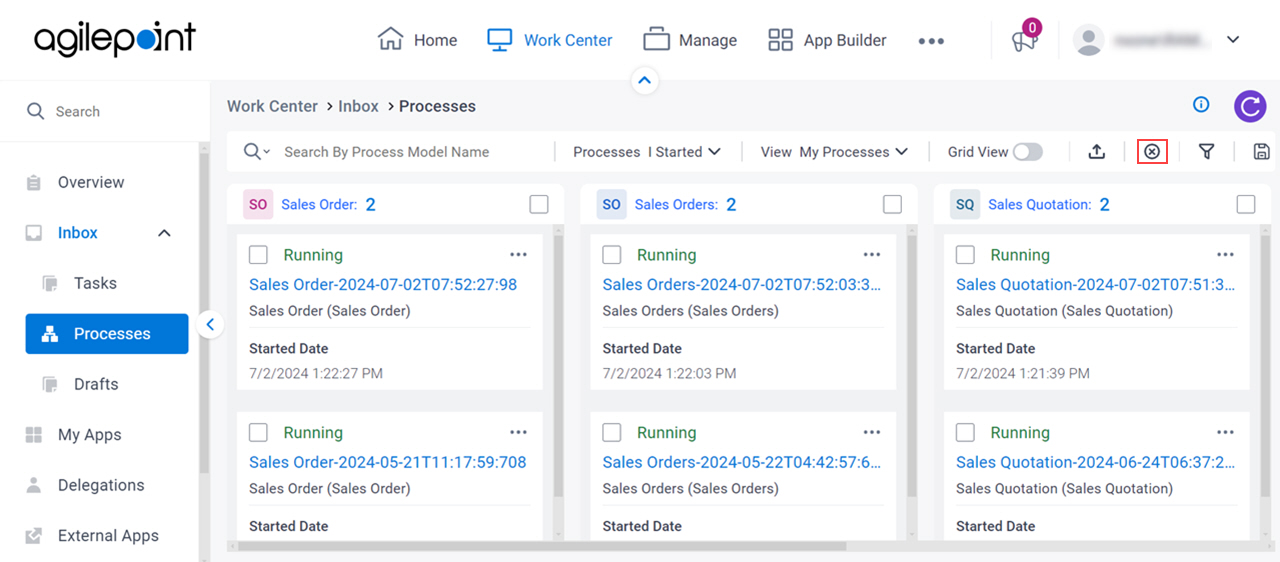
Task: Click the export upload icon in toolbar
Action: coord(1097,152)
